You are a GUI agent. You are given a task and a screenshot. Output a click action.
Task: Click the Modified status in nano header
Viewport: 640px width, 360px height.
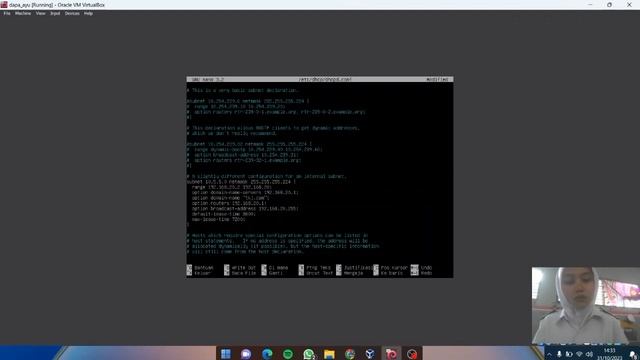point(437,80)
